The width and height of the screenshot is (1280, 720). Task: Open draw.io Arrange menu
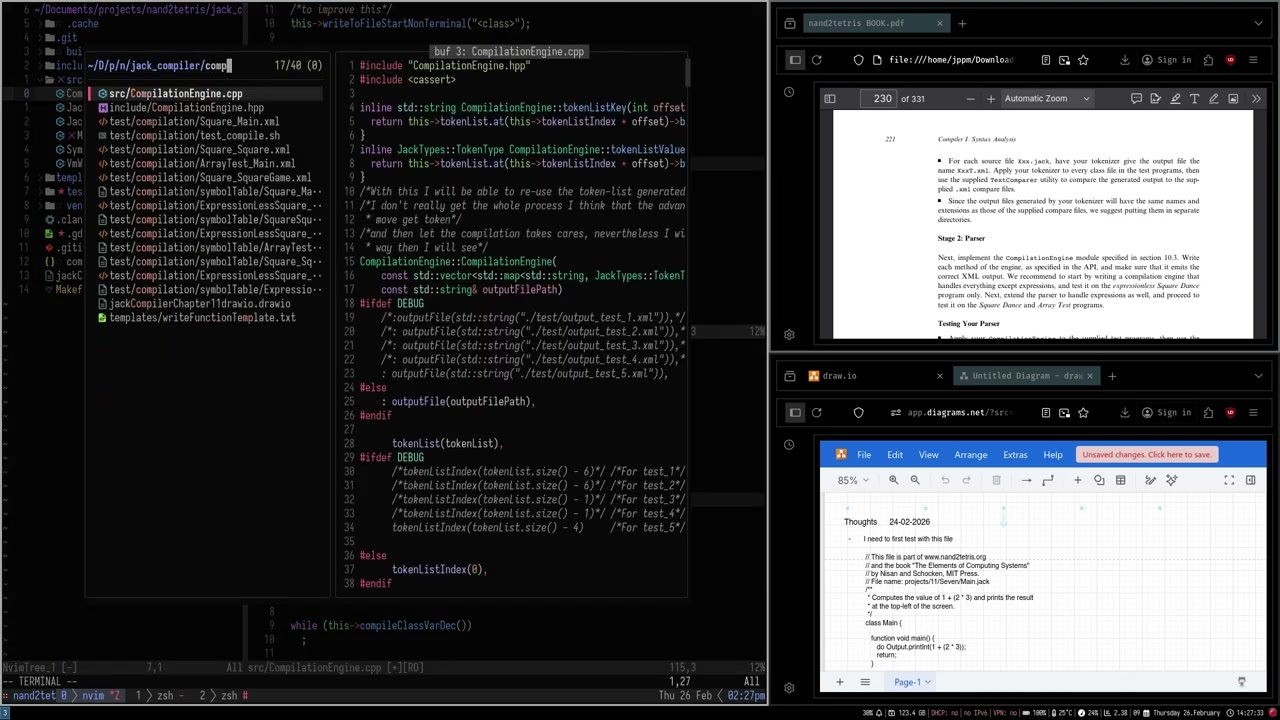coord(971,455)
